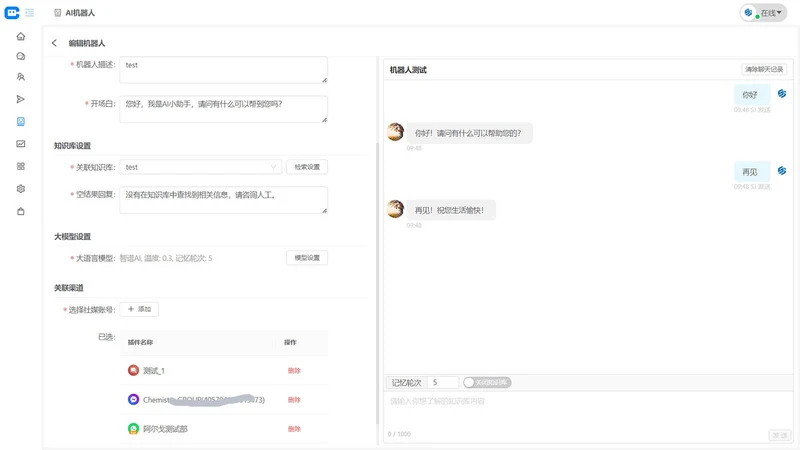Image resolution: width=800 pixels, height=450 pixels.
Task: Click the 编辑机器人 page title
Action: (x=87, y=43)
